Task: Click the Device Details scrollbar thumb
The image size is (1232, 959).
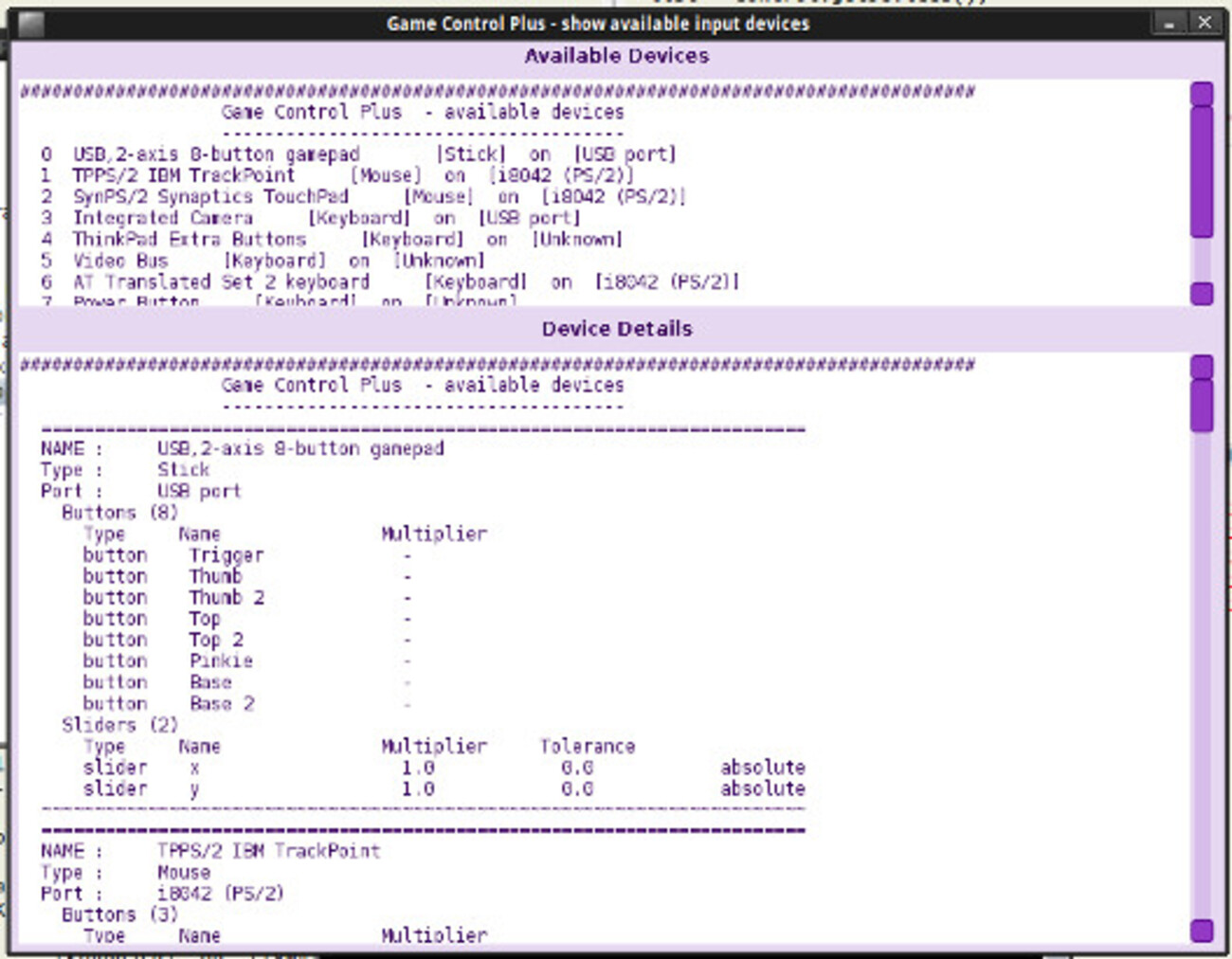Action: (1202, 406)
